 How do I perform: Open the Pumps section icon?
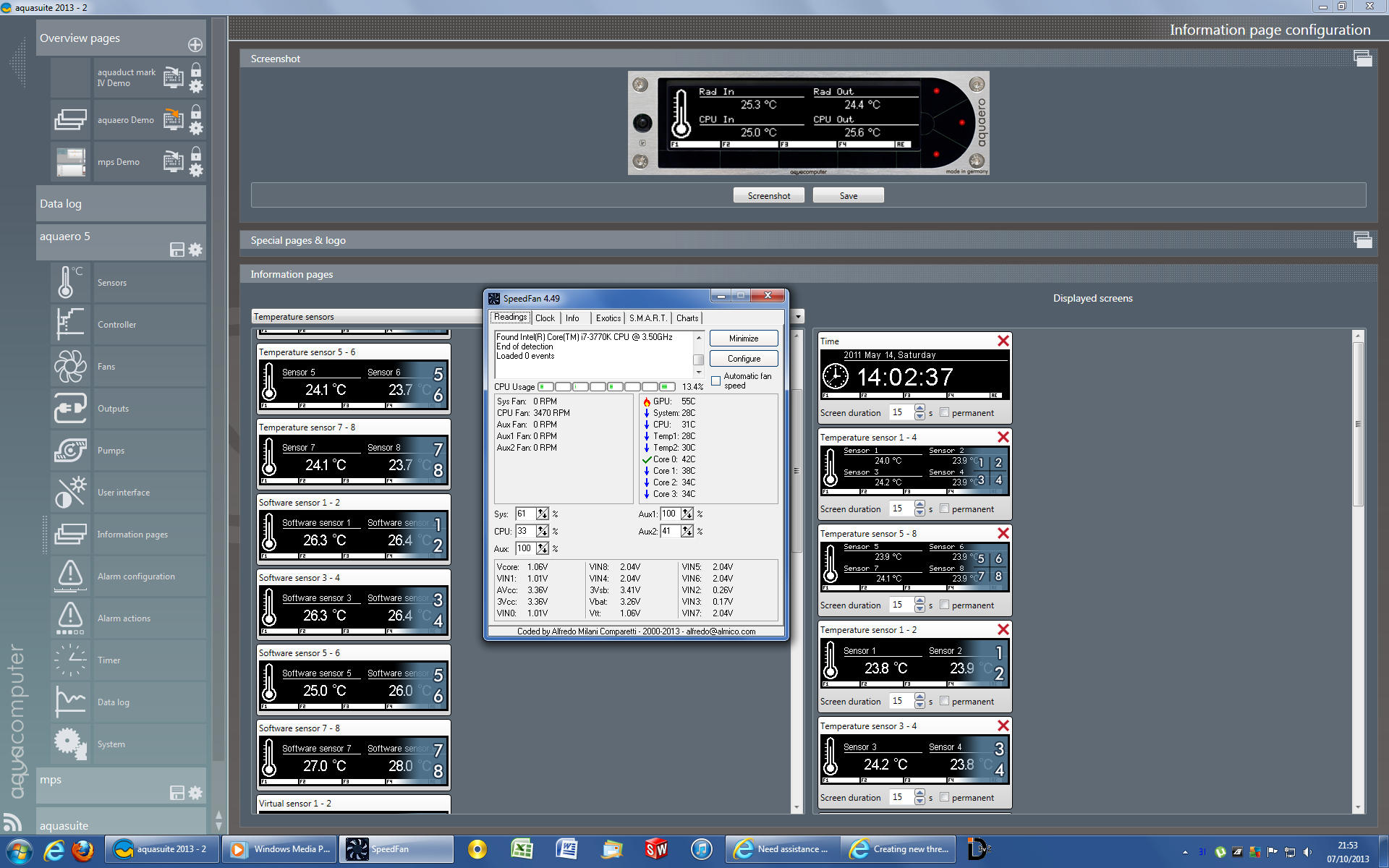70,451
